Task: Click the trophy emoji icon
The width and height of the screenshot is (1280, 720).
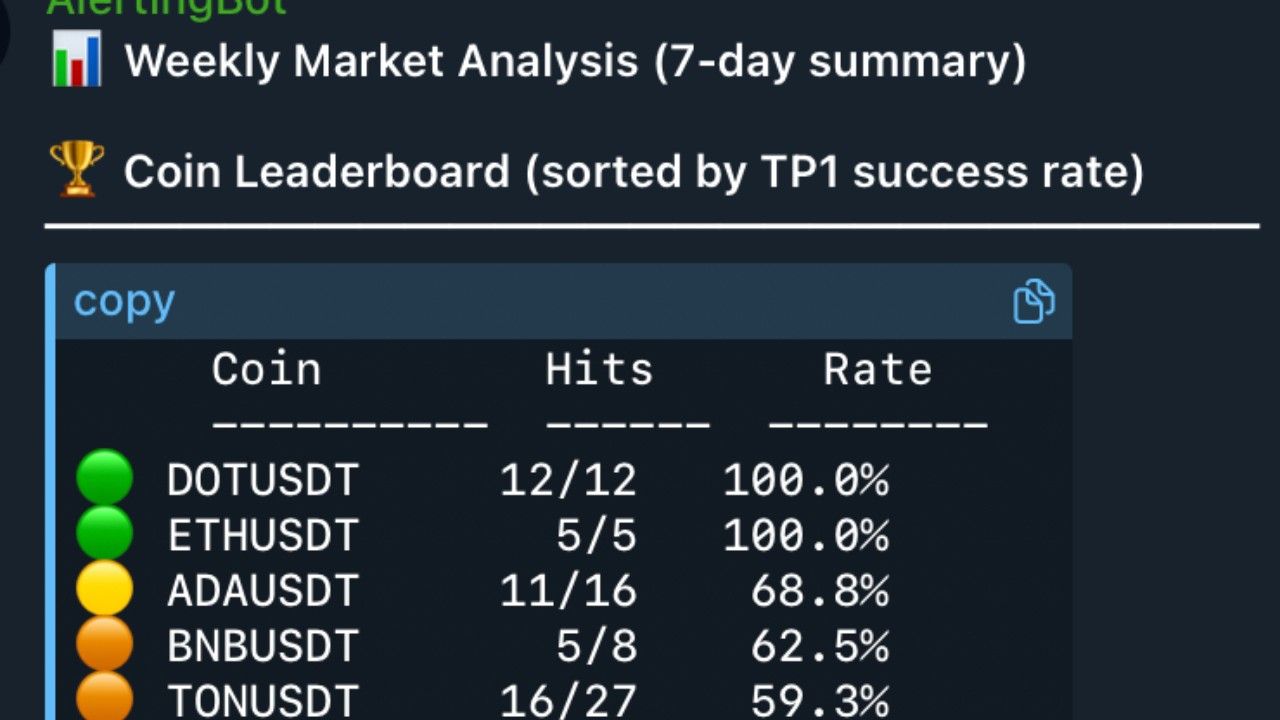Action: click(x=76, y=169)
